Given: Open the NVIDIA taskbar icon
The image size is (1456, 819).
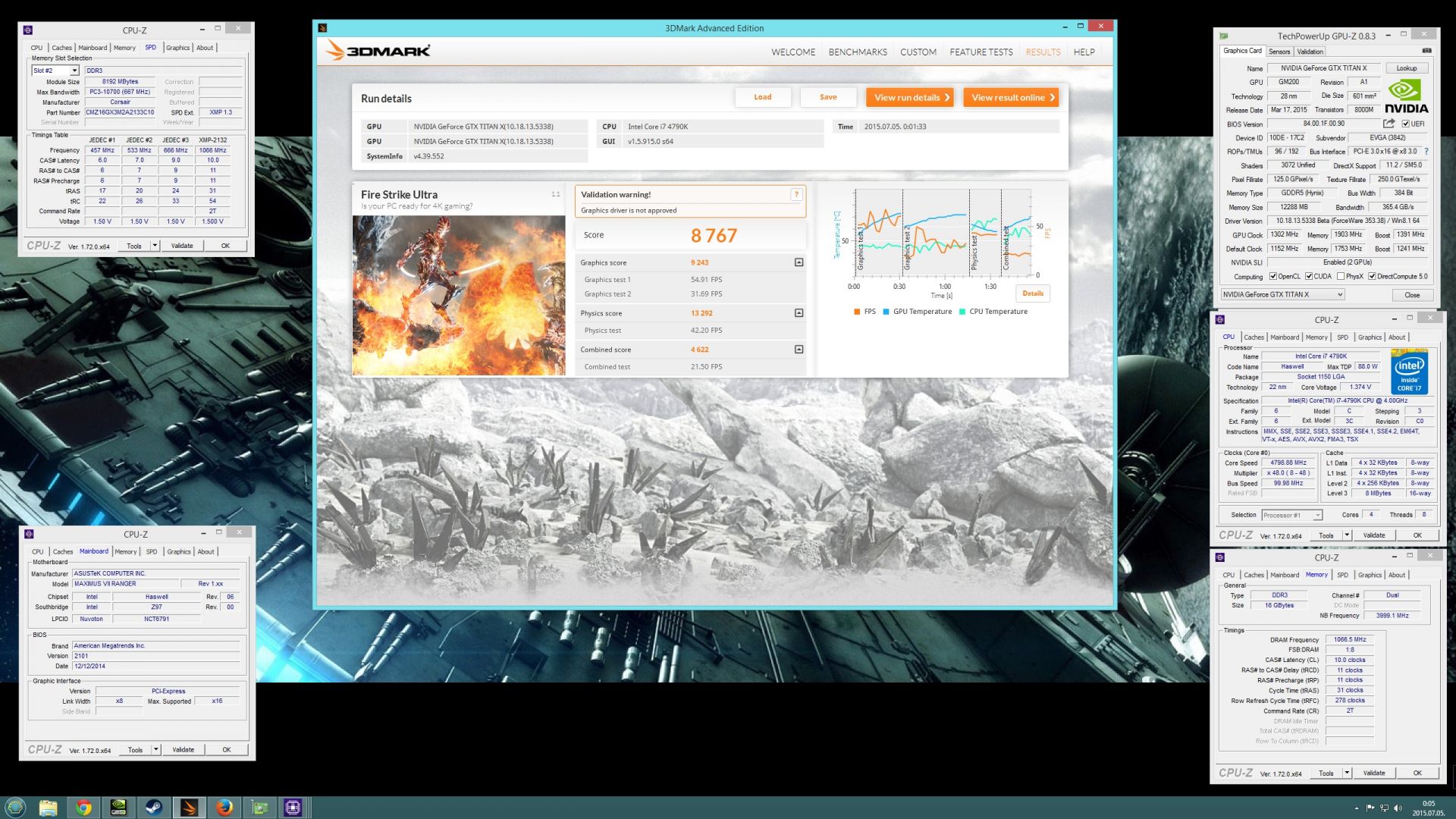Looking at the screenshot, I should coord(118,808).
